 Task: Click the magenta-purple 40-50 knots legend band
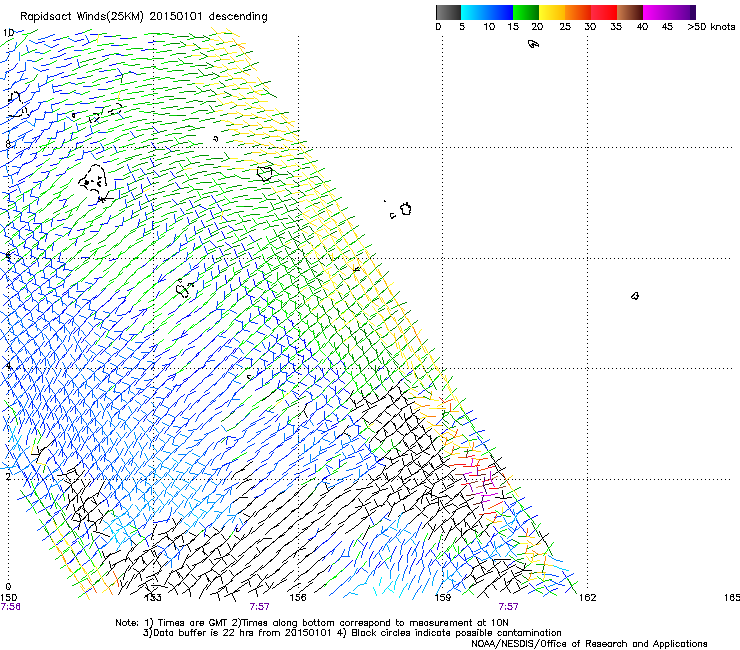[x=669, y=12]
